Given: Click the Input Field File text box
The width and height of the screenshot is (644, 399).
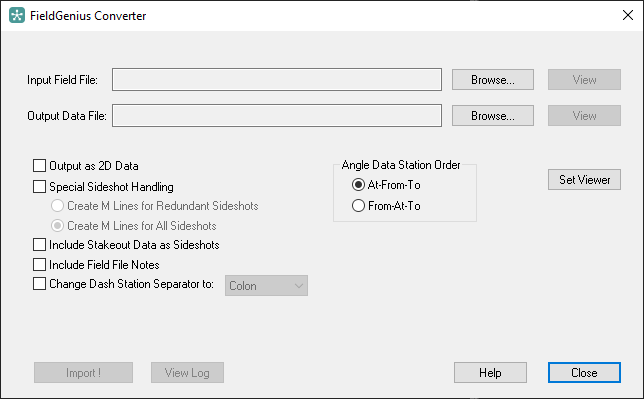Looking at the screenshot, I should tap(277, 79).
